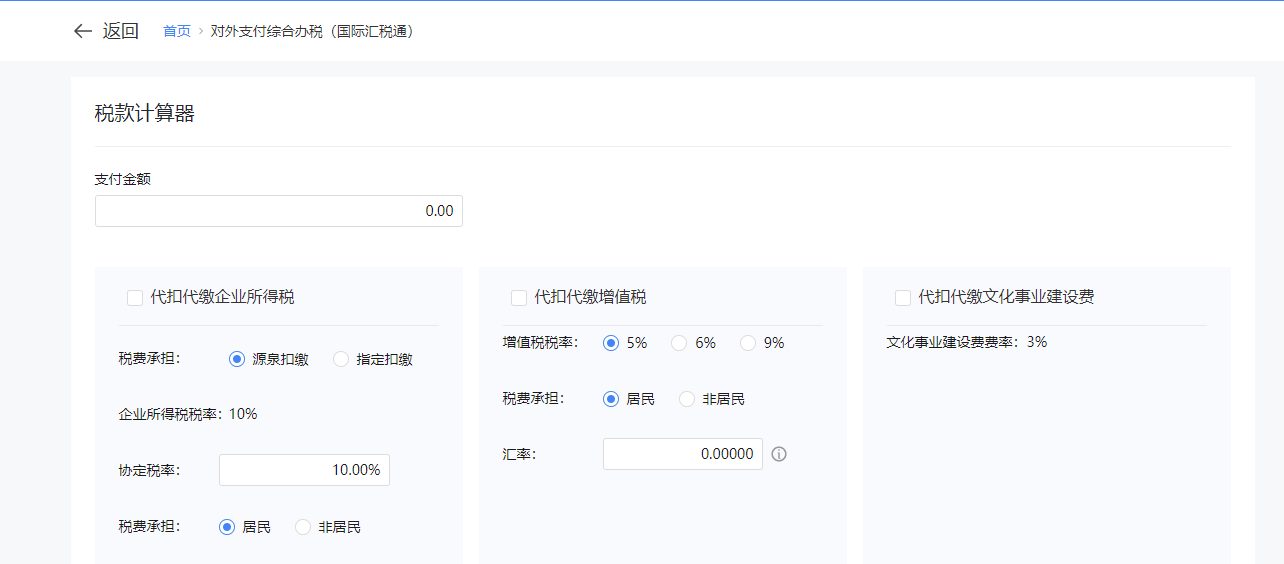The image size is (1284, 564).
Task: Select 6% 增值税税率 radio button
Action: (x=679, y=343)
